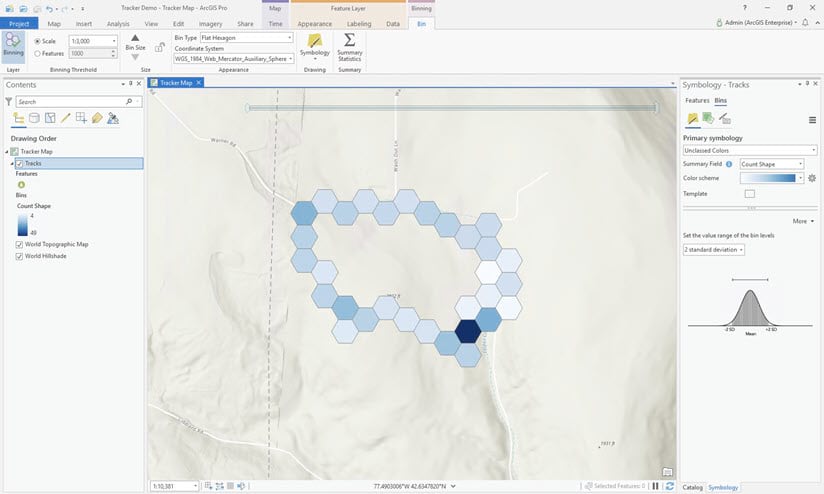Screen dimensions: 824x494
Task: Open vary symbology by attribute icon
Action: click(708, 119)
